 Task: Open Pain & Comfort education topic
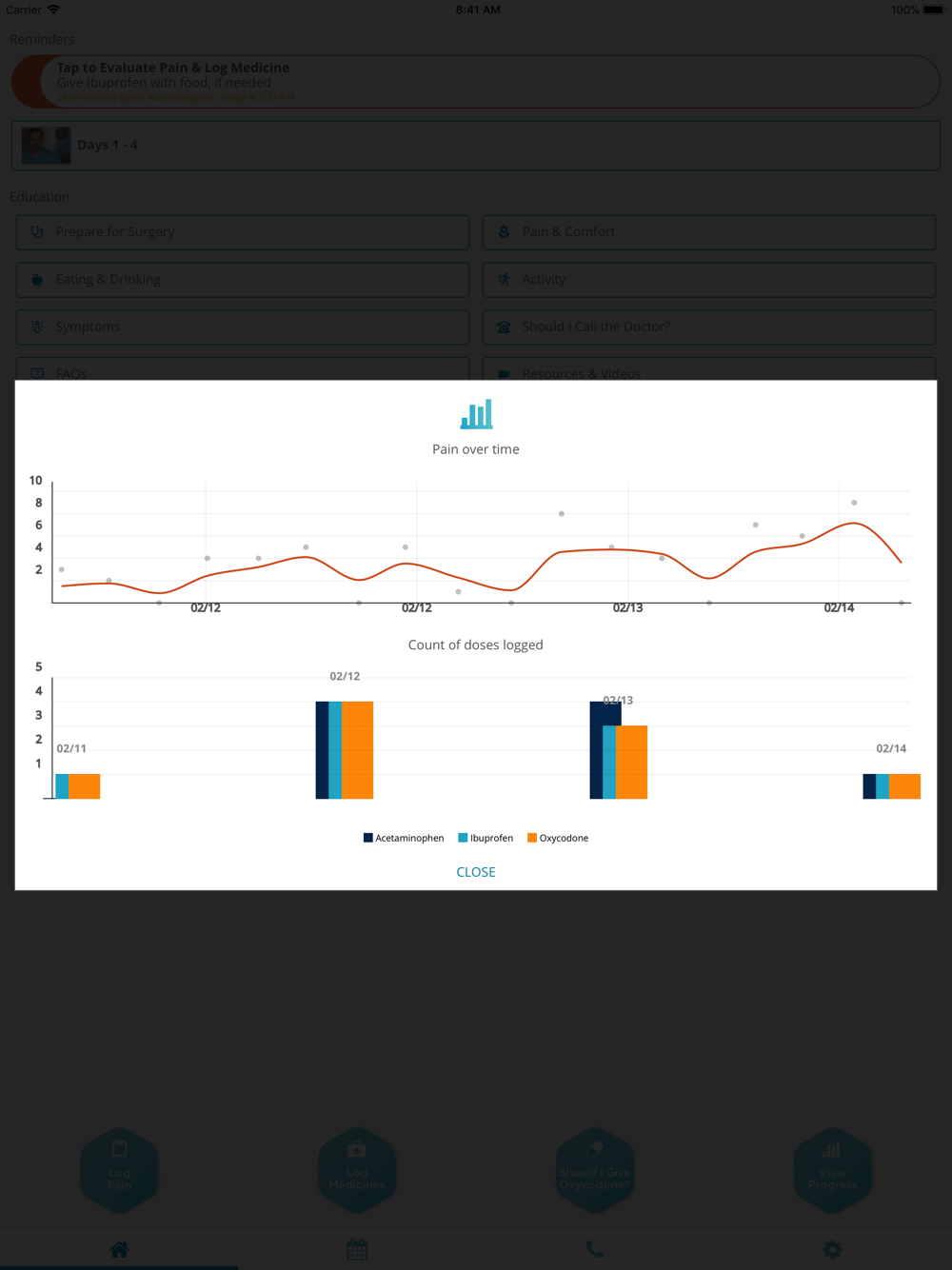click(709, 232)
